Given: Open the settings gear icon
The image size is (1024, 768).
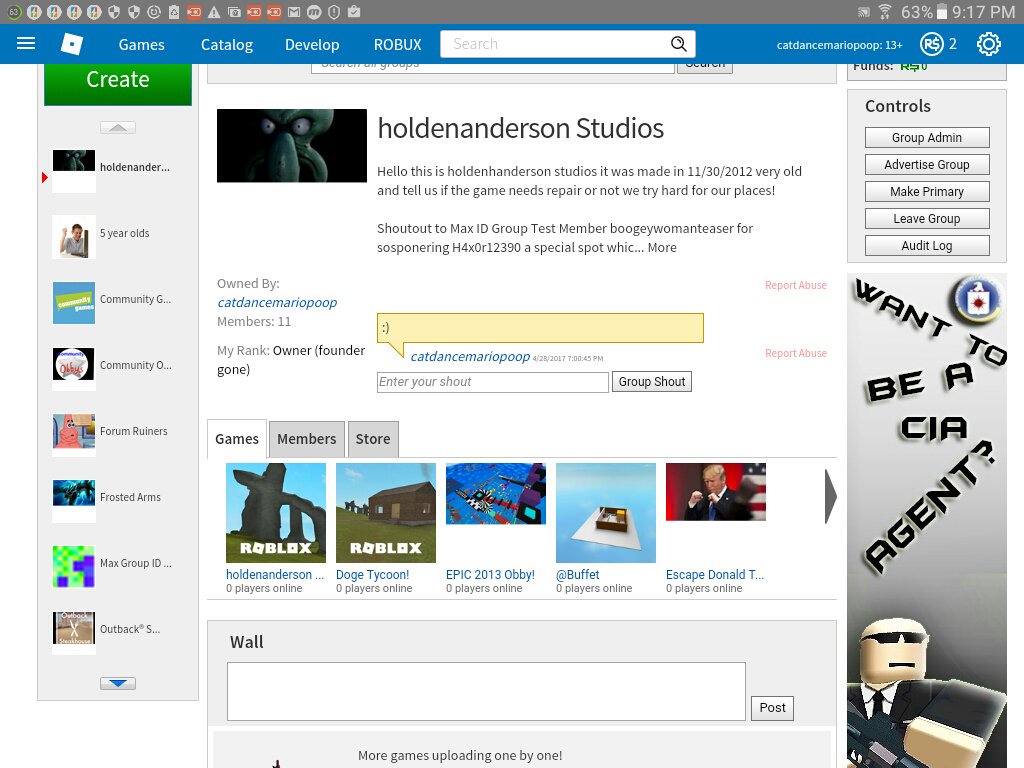Looking at the screenshot, I should 989,44.
